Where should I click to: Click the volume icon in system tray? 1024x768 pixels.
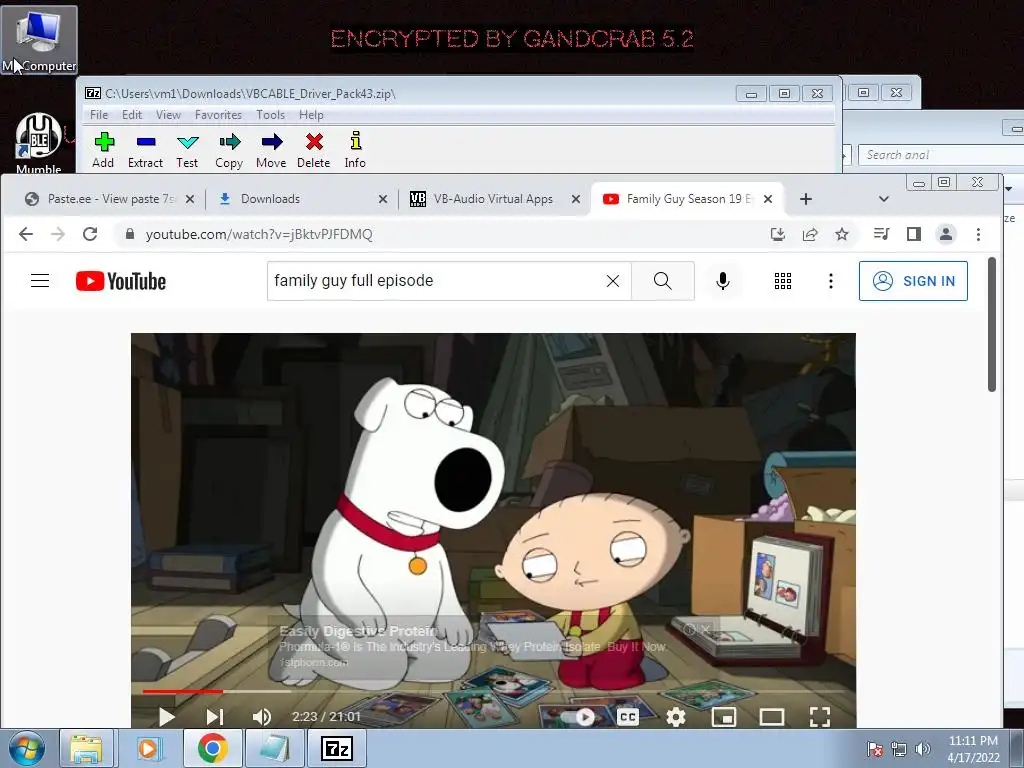pyautogui.click(x=923, y=749)
